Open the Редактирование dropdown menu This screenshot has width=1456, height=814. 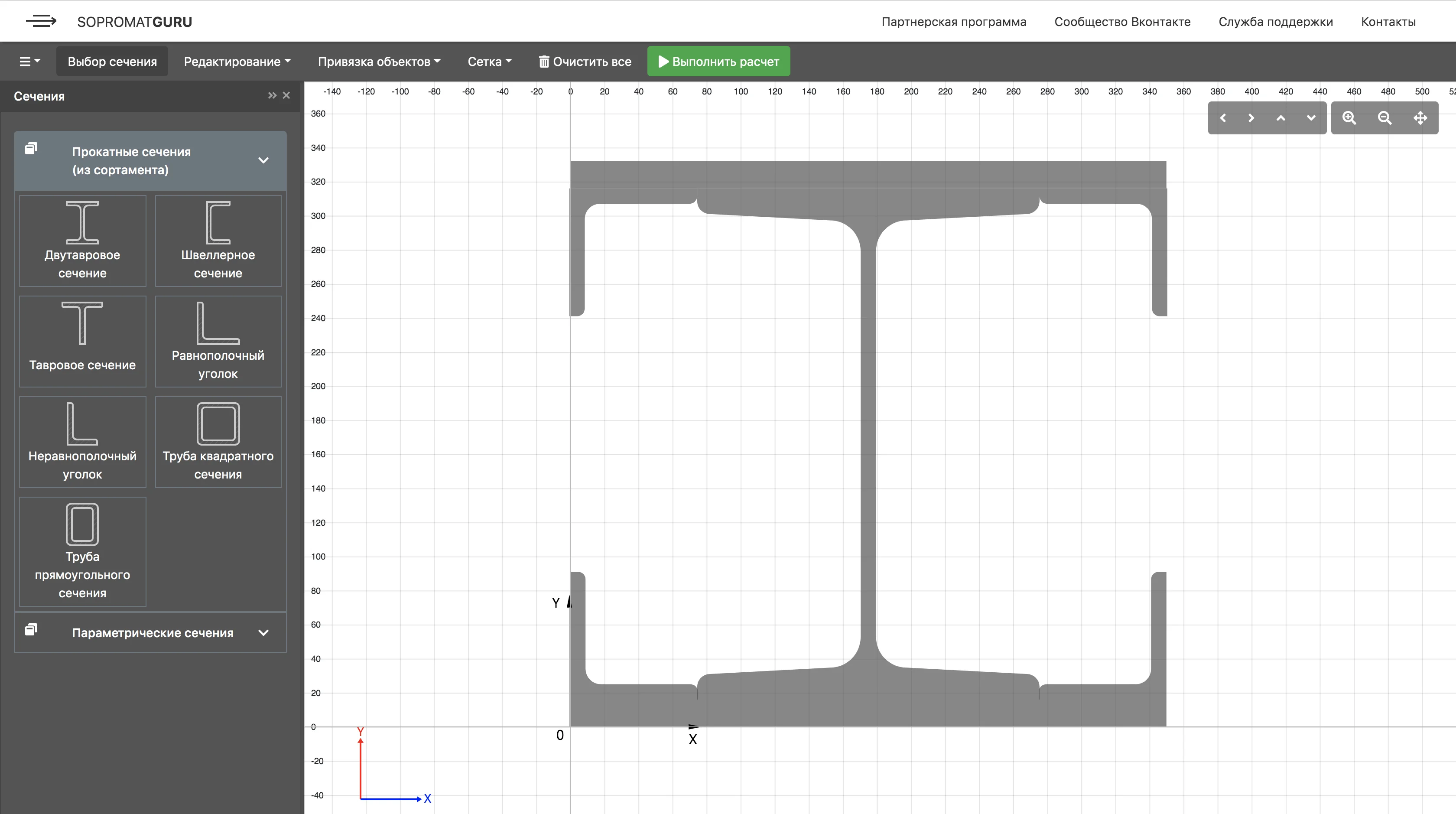click(x=237, y=62)
